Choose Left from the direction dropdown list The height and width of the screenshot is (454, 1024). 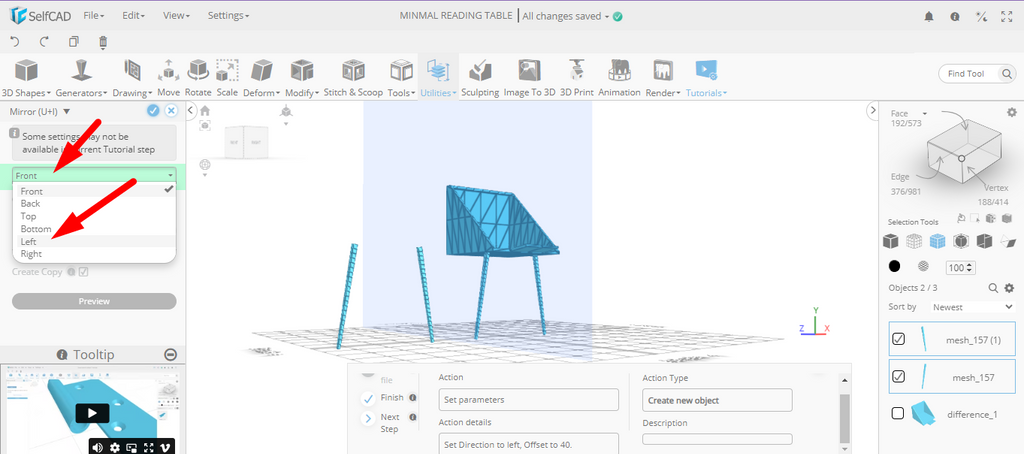pos(30,241)
